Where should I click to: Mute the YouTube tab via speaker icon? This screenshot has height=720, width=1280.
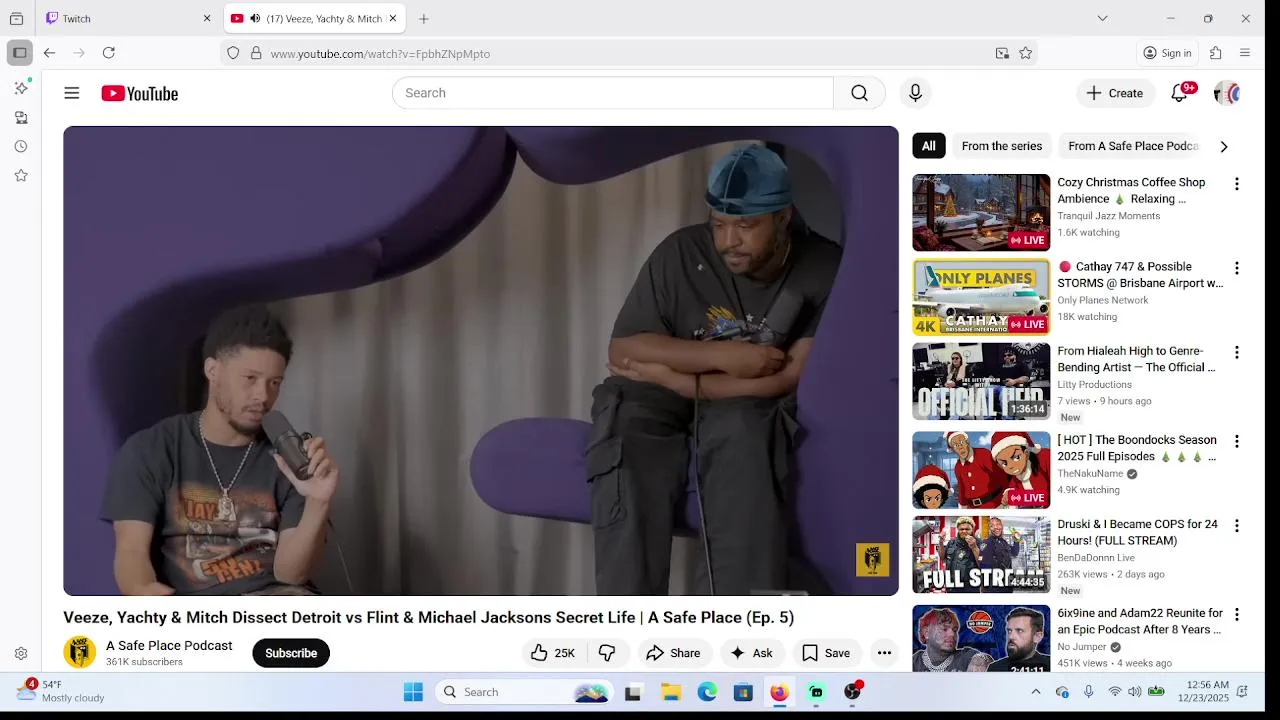[x=255, y=18]
